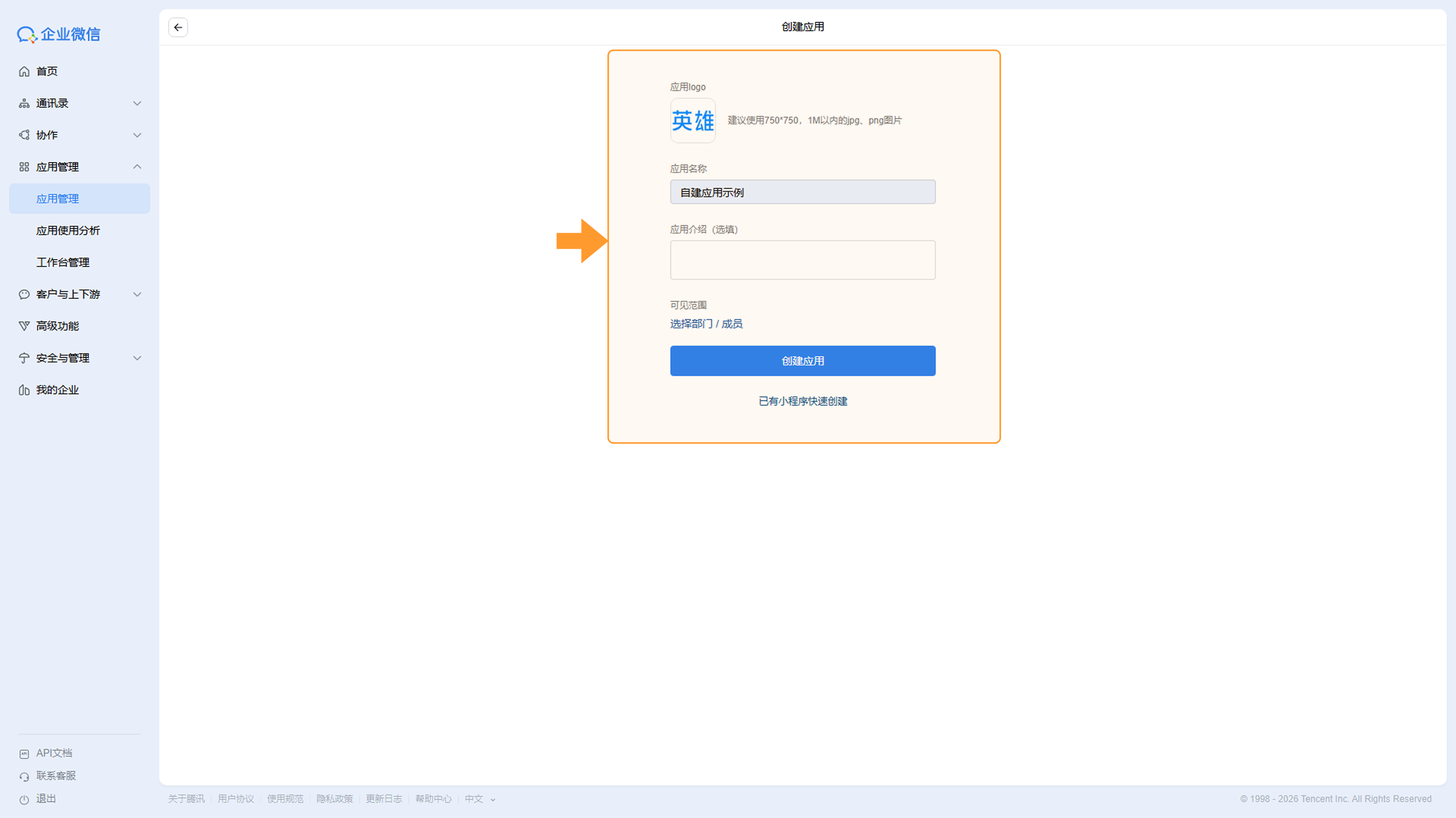1456x818 pixels.
Task: Click the 企业微信 logo
Action: [x=58, y=34]
